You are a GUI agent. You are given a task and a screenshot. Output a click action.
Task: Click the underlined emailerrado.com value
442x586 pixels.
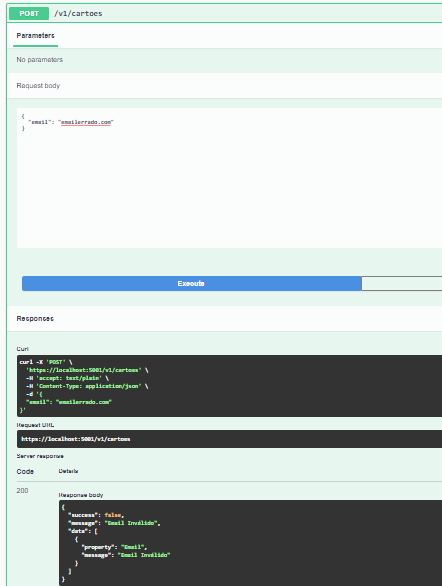point(86,122)
